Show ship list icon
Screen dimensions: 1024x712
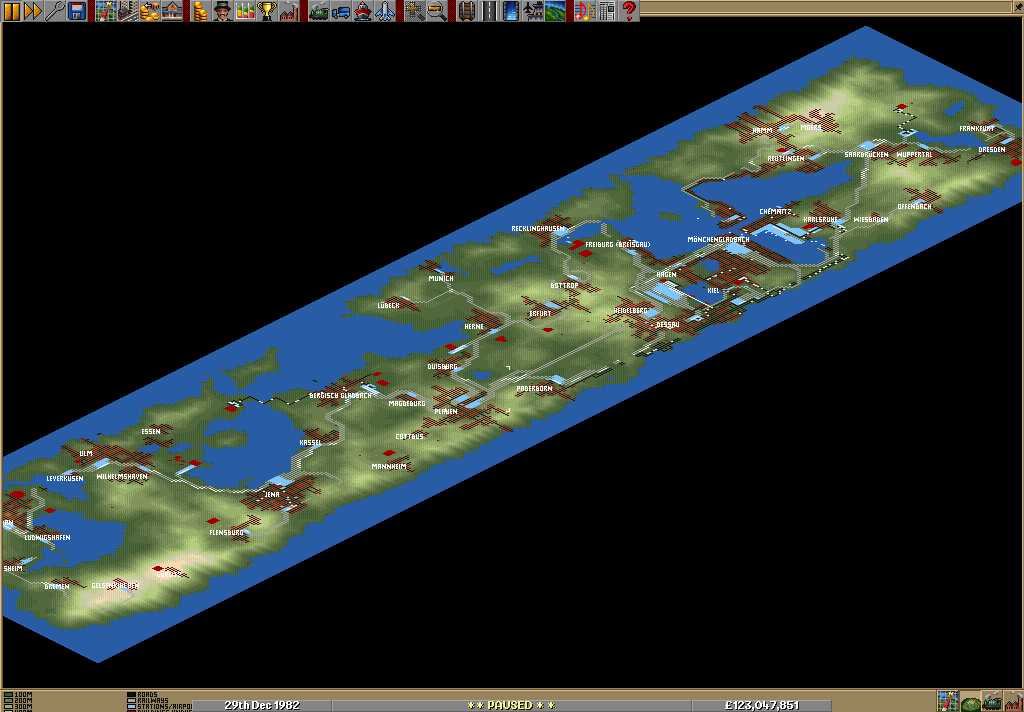(362, 10)
